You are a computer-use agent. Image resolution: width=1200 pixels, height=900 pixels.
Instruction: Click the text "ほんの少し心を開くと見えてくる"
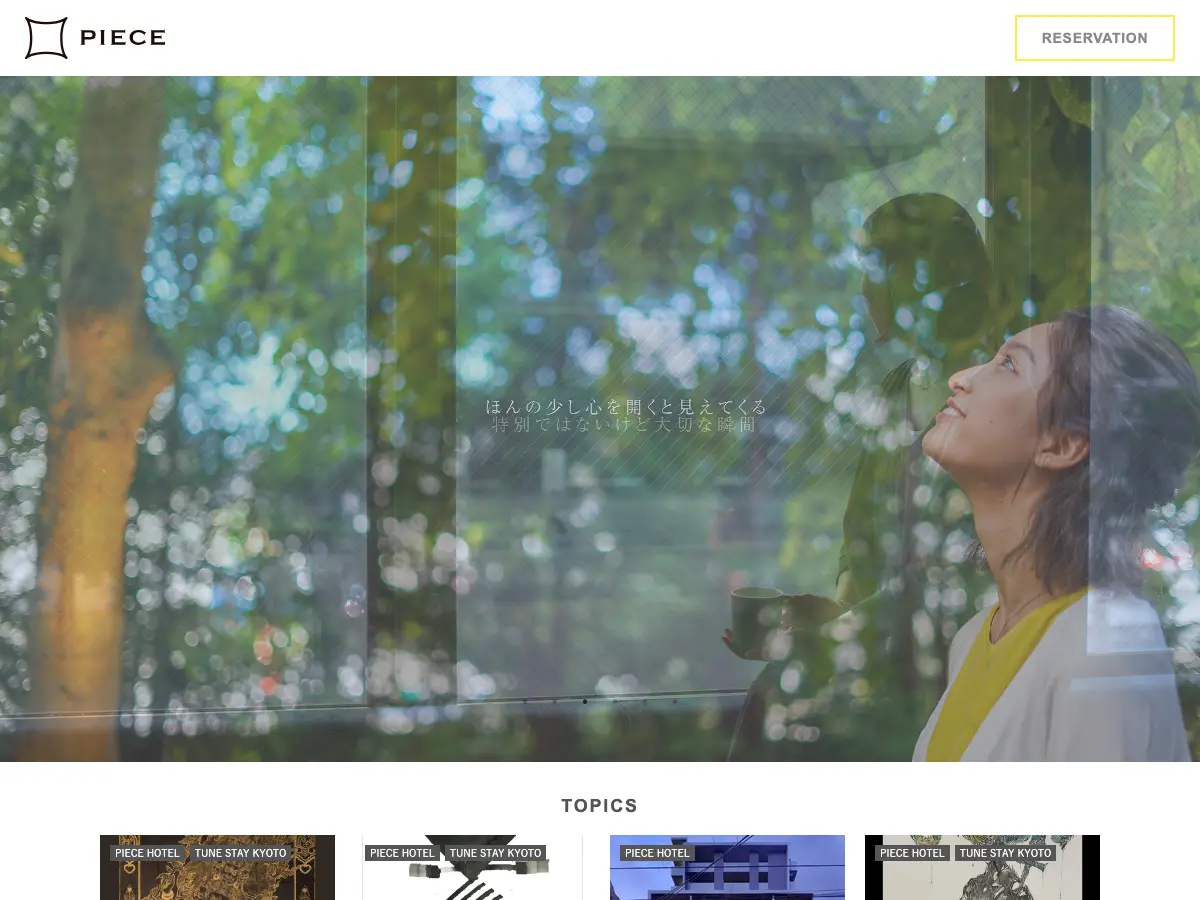(626, 407)
